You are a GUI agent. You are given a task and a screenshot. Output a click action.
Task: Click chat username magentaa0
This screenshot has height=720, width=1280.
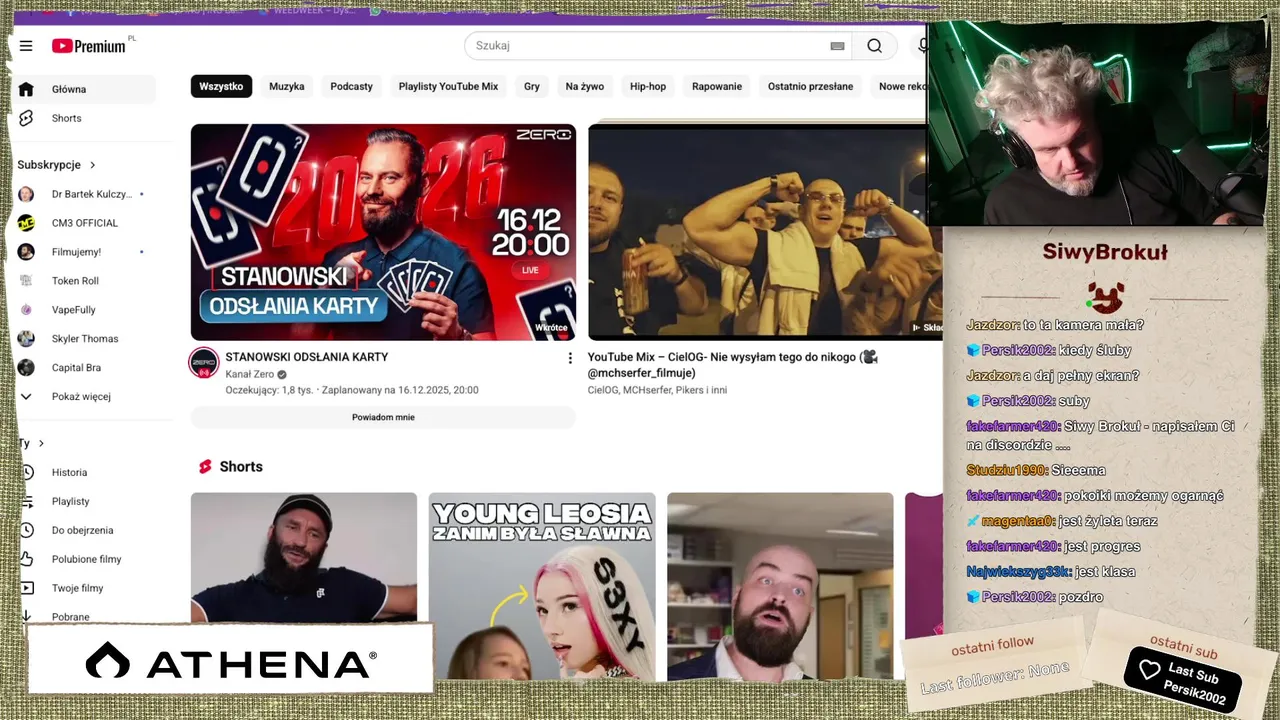coord(1018,521)
